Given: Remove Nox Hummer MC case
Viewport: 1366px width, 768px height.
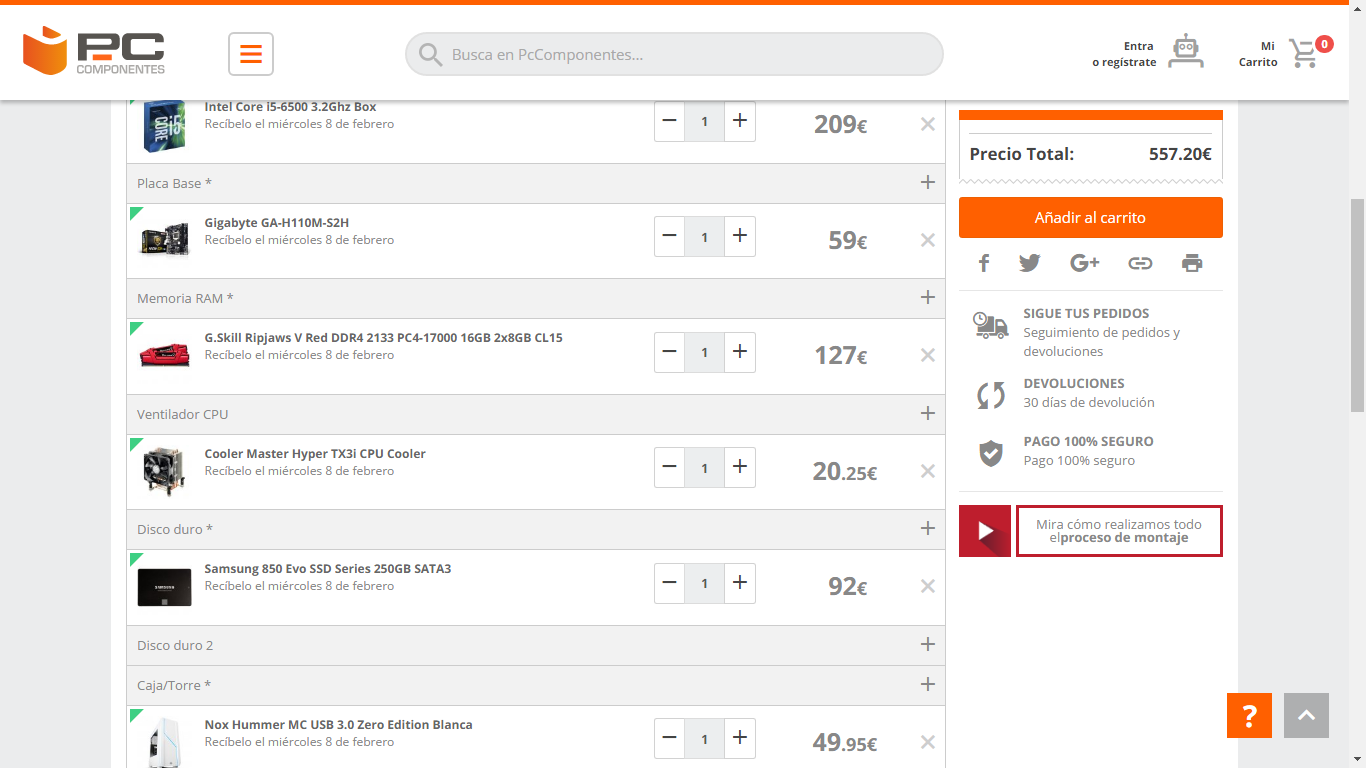Looking at the screenshot, I should point(928,742).
